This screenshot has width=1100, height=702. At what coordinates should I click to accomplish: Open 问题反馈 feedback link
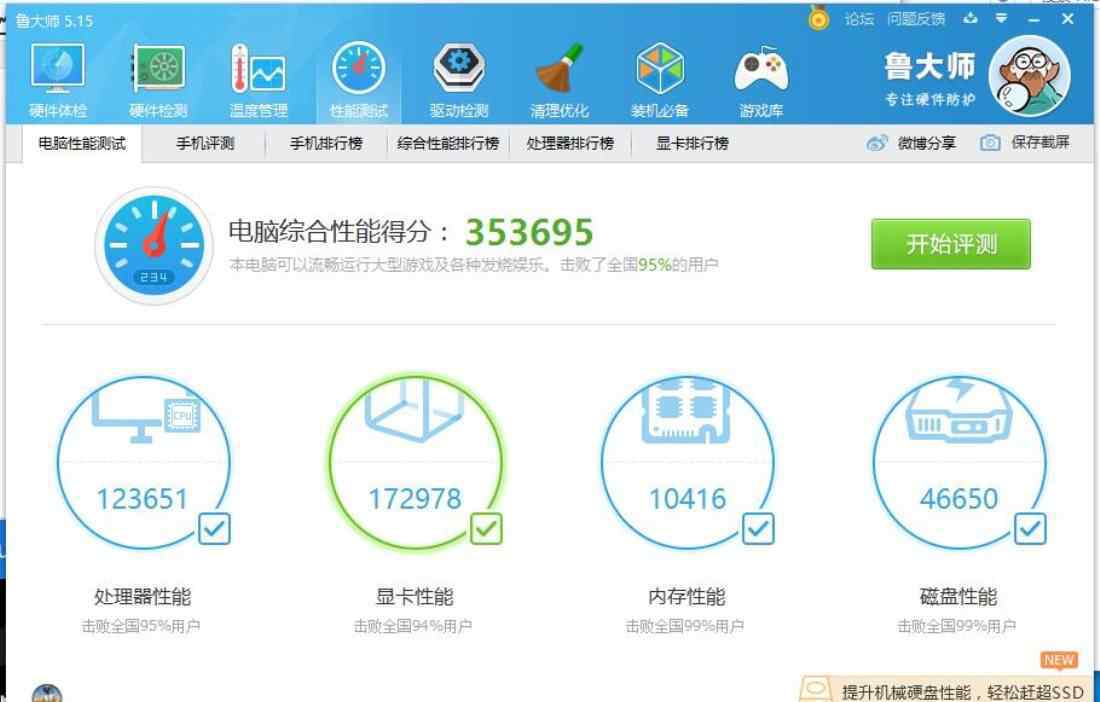tap(915, 19)
